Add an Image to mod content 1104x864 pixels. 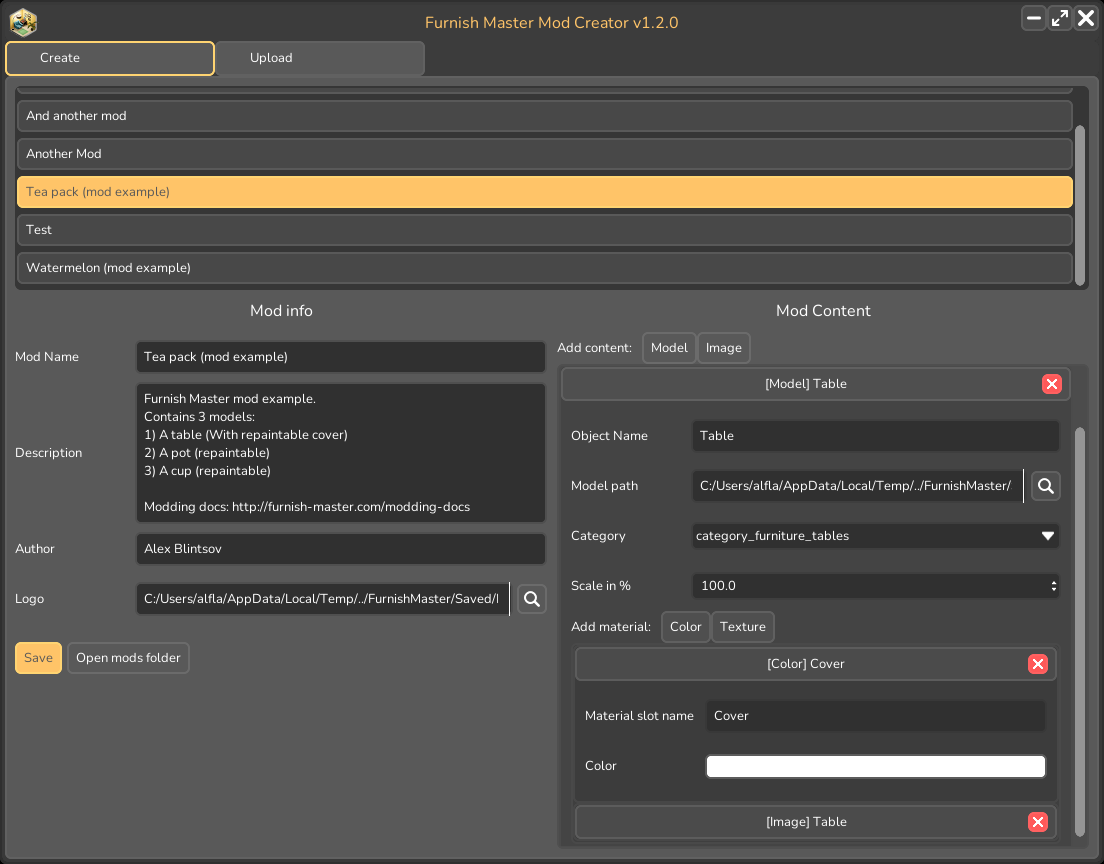click(x=724, y=348)
